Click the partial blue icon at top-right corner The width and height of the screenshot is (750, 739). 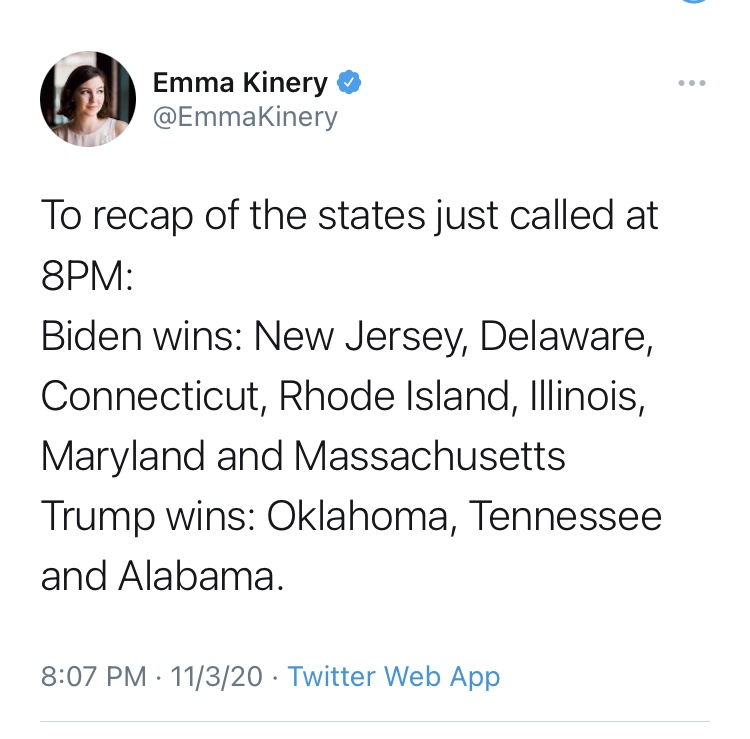[694, 1]
